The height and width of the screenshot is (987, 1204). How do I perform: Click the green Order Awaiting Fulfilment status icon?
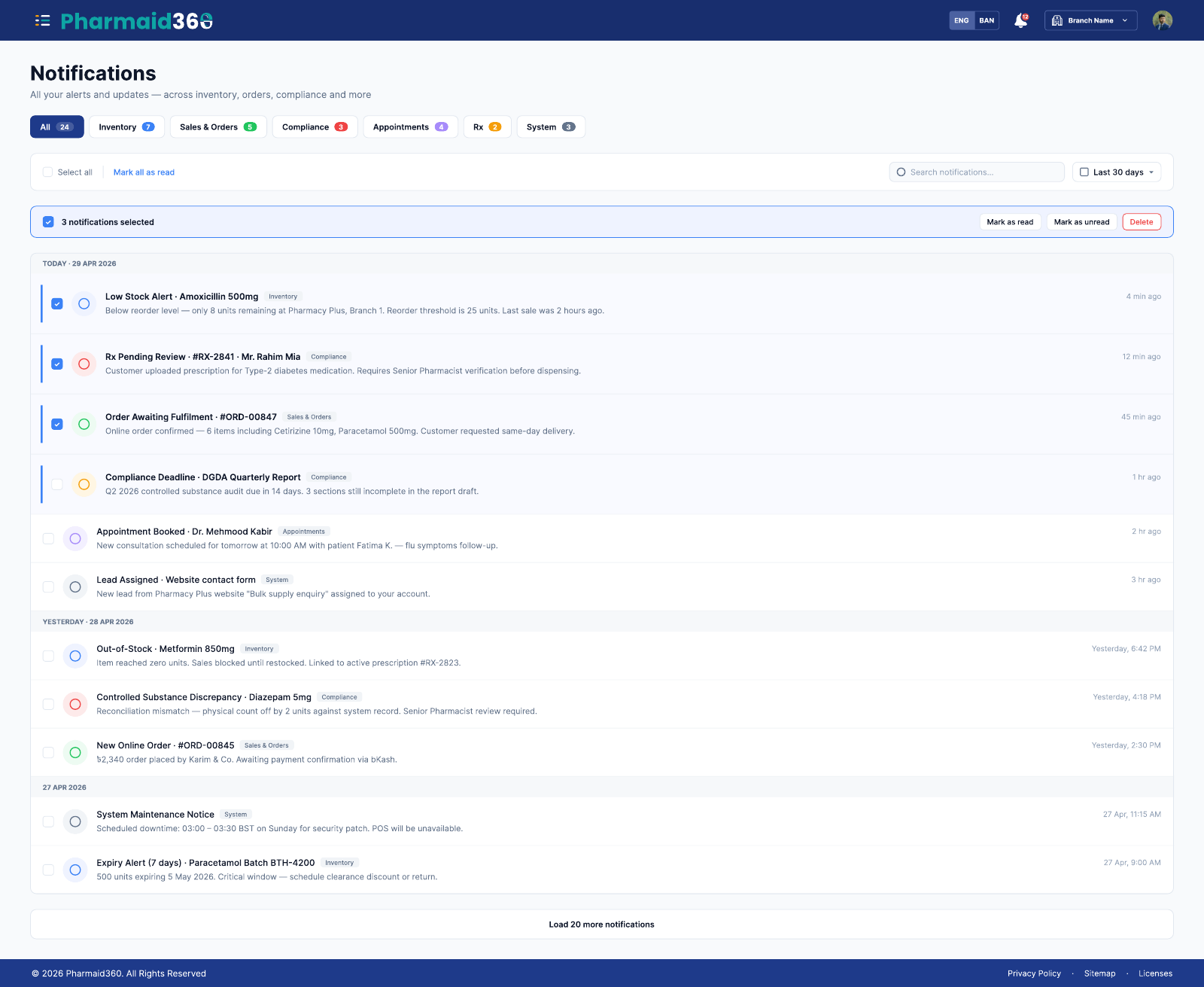pyautogui.click(x=84, y=424)
